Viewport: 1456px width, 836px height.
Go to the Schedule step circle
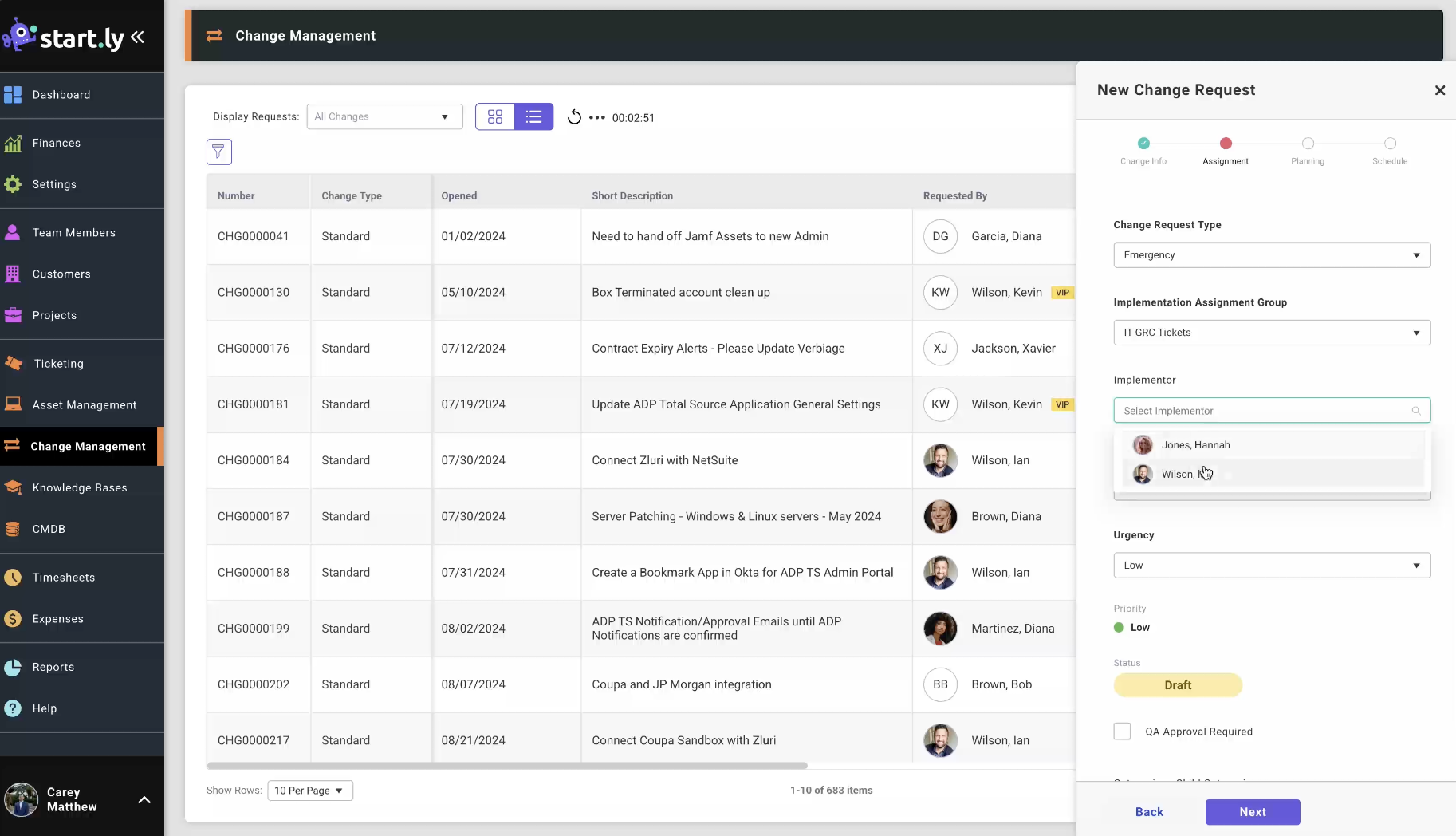click(x=1390, y=144)
